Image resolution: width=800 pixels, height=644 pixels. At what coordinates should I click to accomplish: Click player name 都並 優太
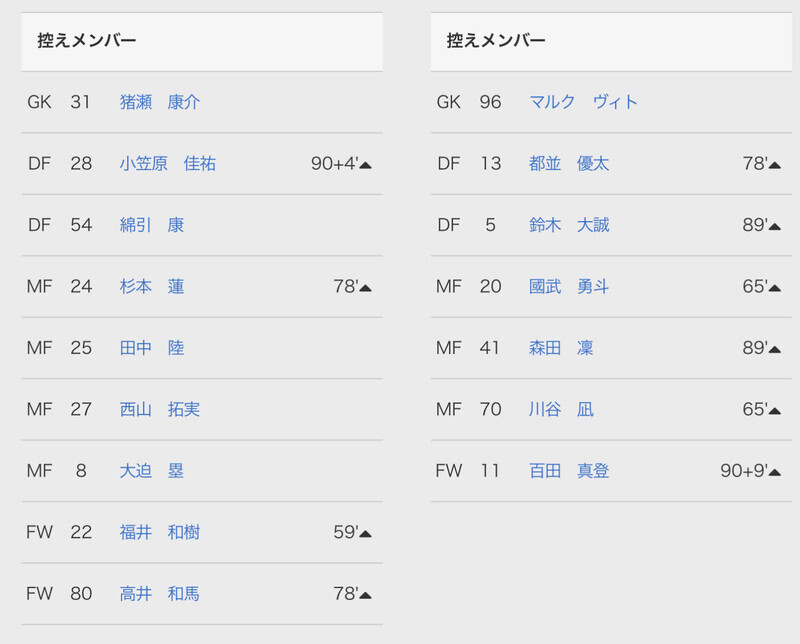(x=569, y=164)
